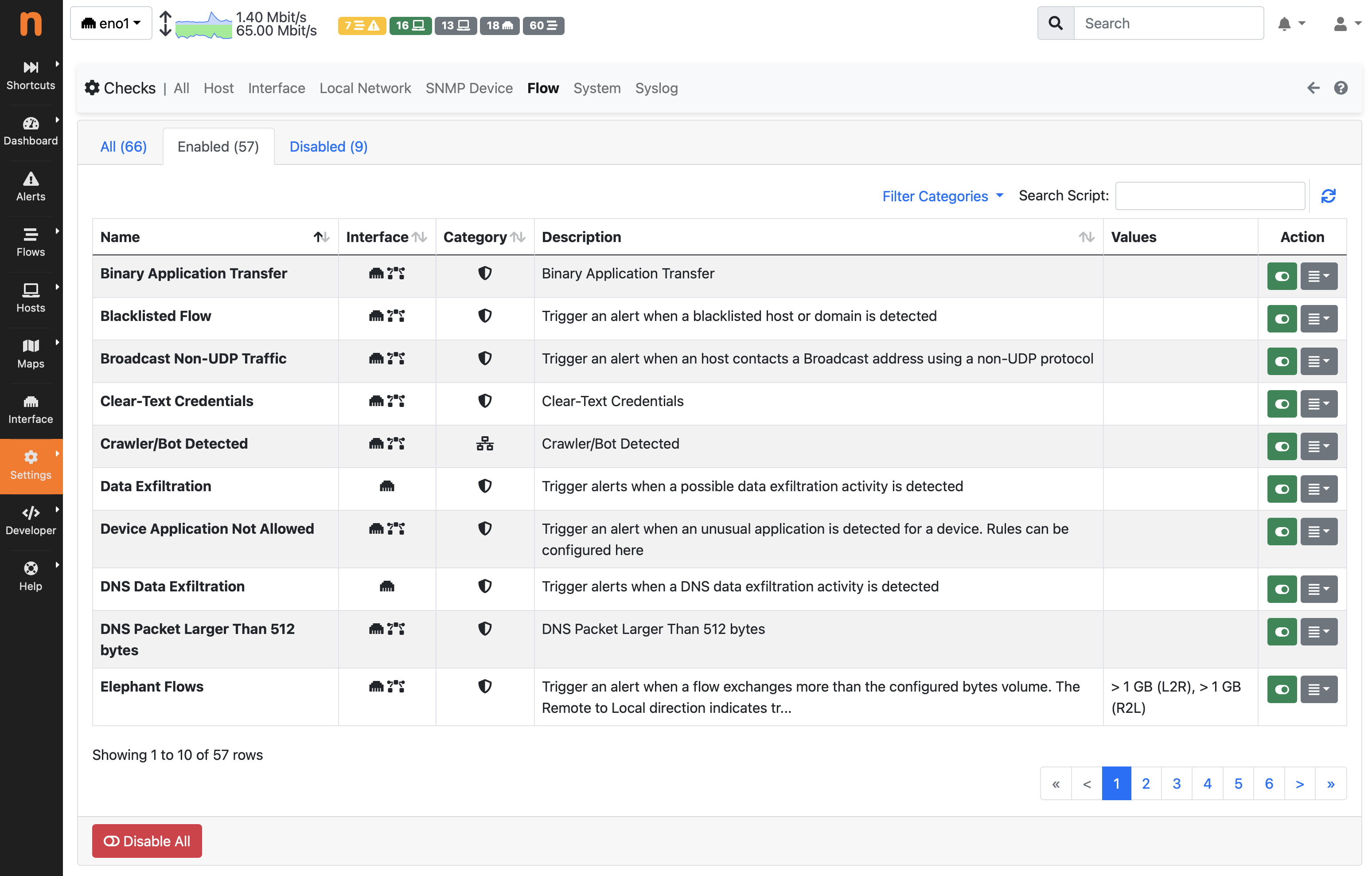Toggle DNS Data Exfiltration check
Image resolution: width=1372 pixels, height=876 pixels.
click(1282, 589)
